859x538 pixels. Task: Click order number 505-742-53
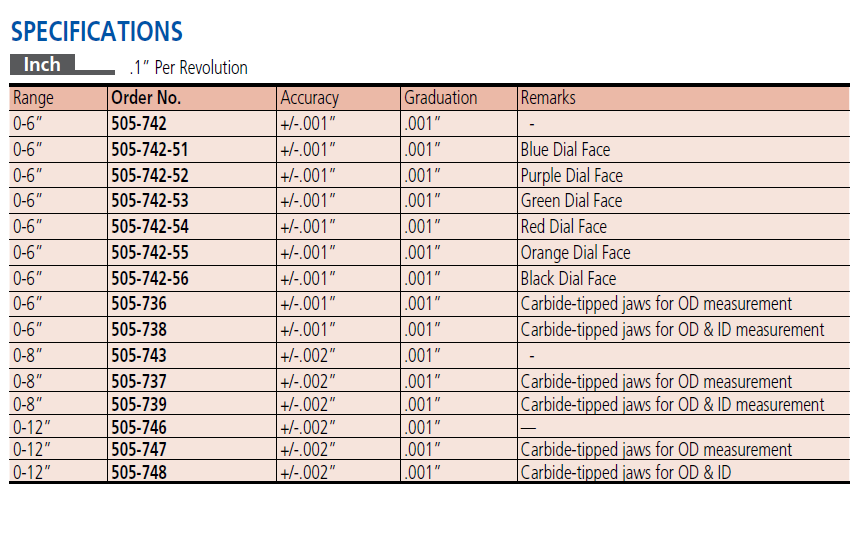(149, 201)
